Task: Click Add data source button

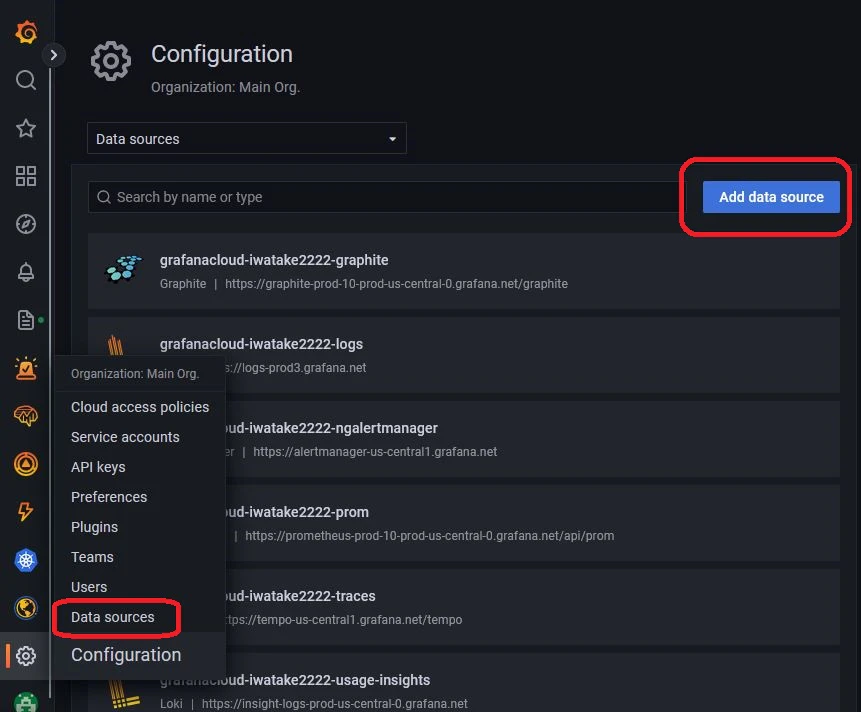Action: [771, 197]
